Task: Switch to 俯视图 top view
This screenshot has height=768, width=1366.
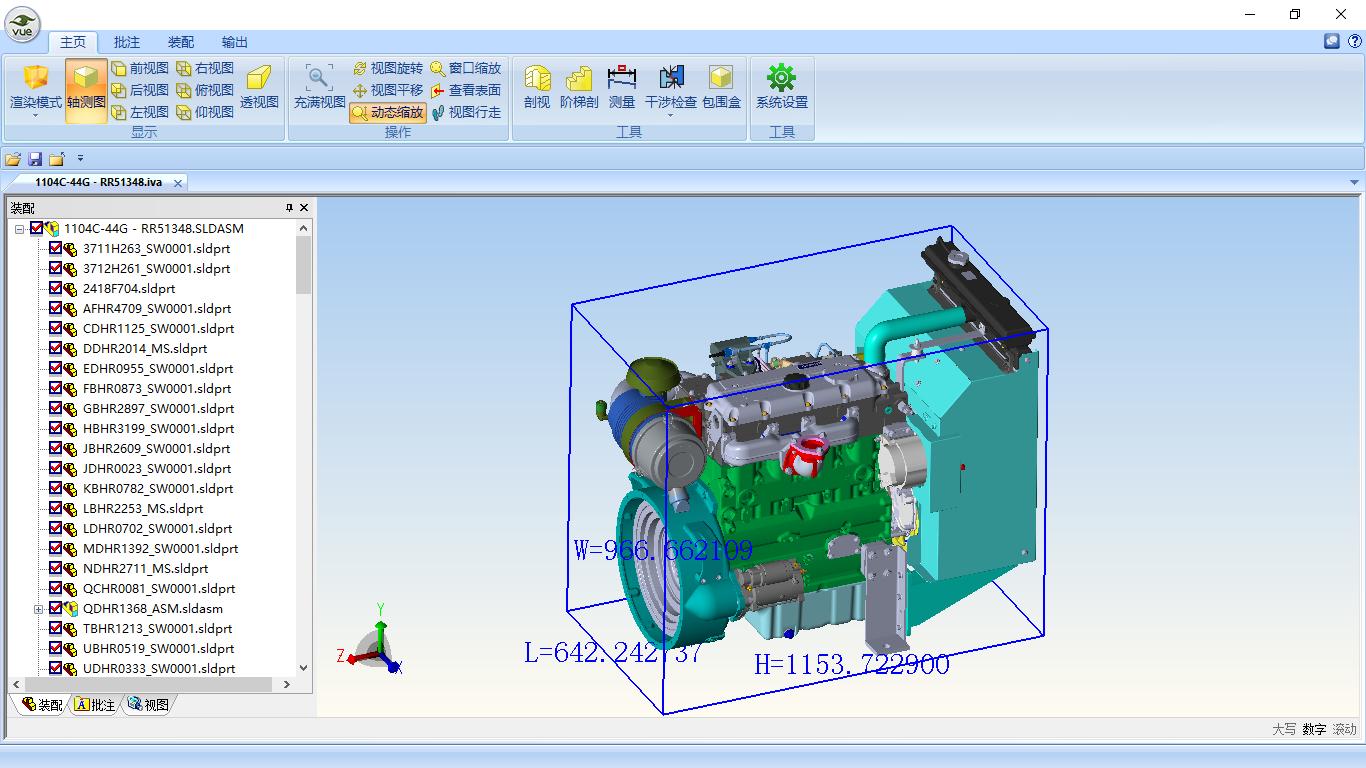Action: pyautogui.click(x=205, y=90)
